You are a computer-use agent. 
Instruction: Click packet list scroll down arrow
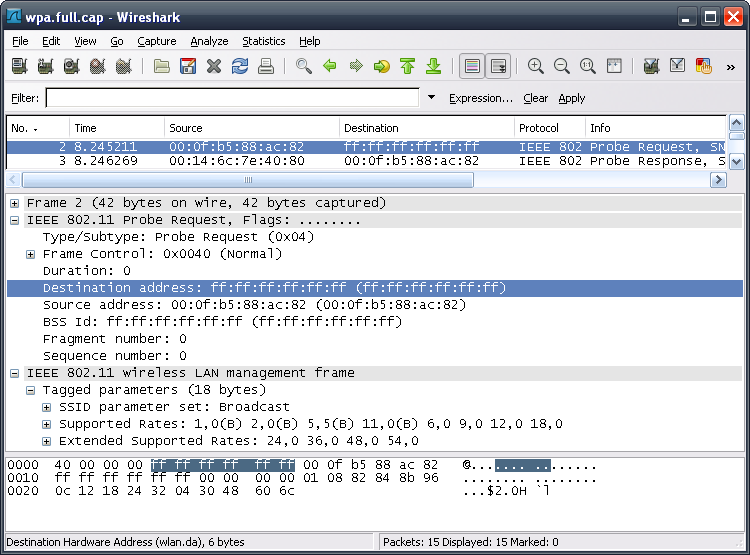(x=736, y=162)
